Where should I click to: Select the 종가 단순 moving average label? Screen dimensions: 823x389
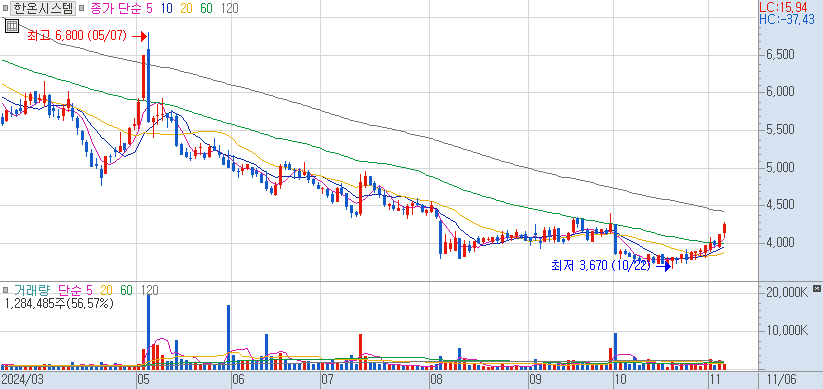[117, 8]
